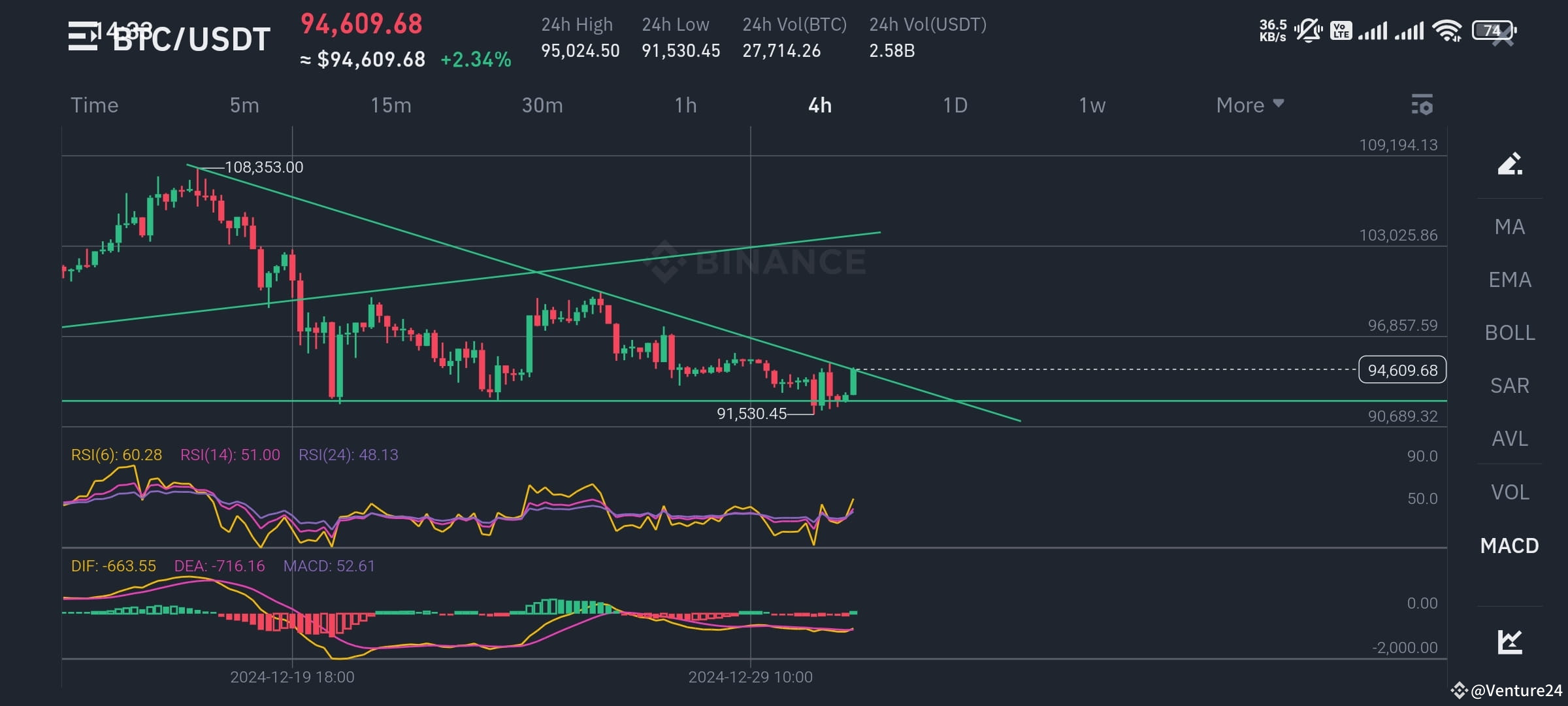
Task: Toggle the BOLL indicator
Action: click(1510, 333)
